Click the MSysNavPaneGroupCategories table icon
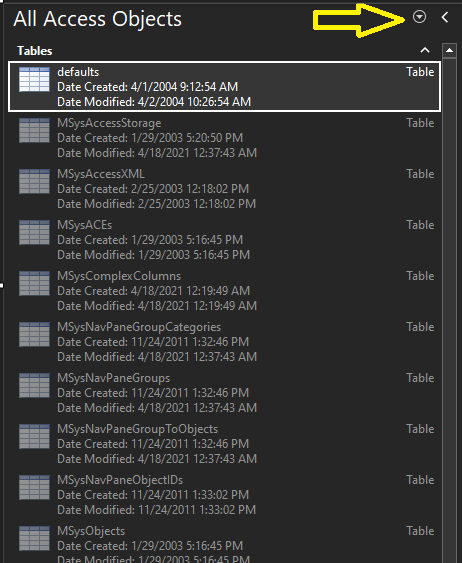 [x=34, y=334]
